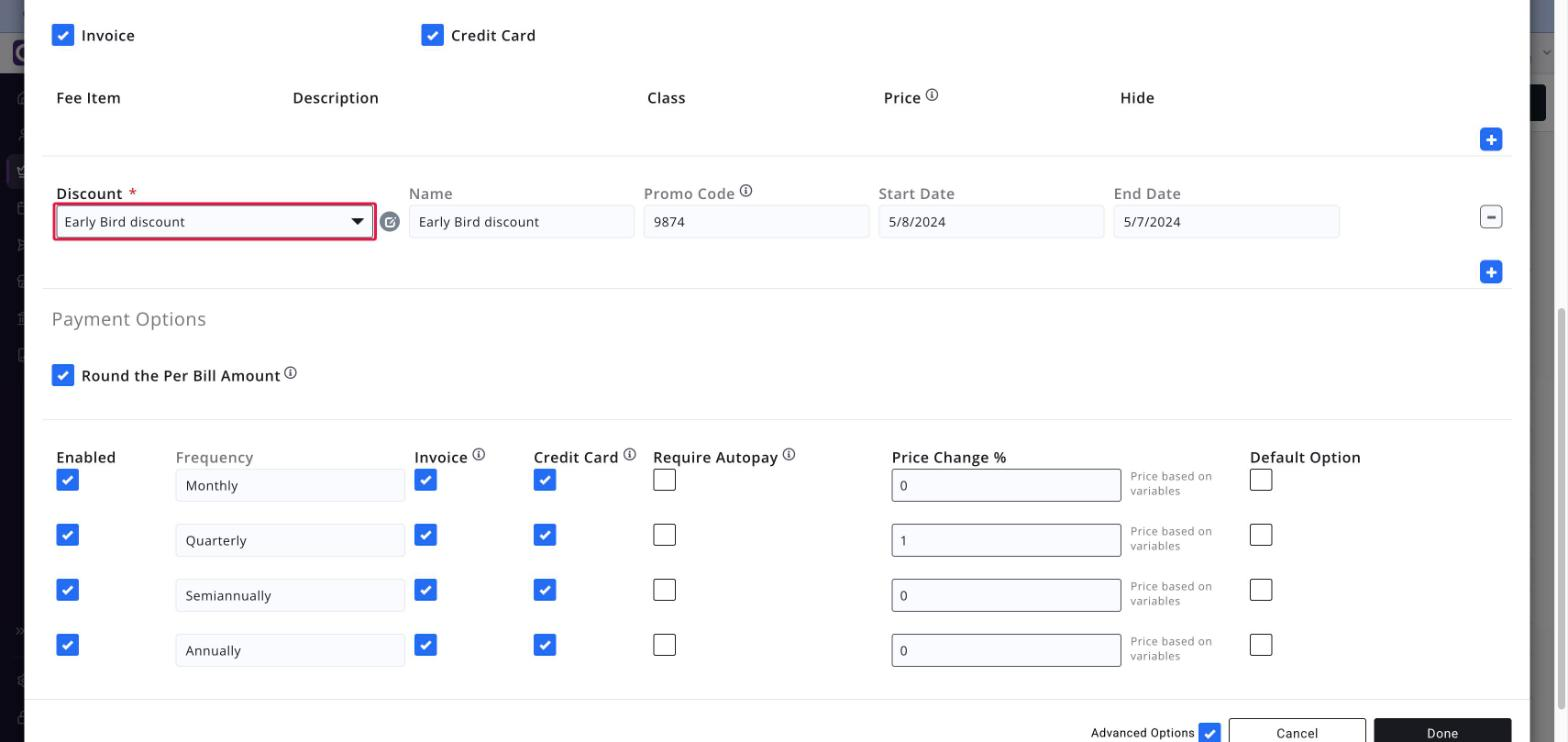The image size is (1568, 742).
Task: Click the Description column header
Action: [335, 98]
